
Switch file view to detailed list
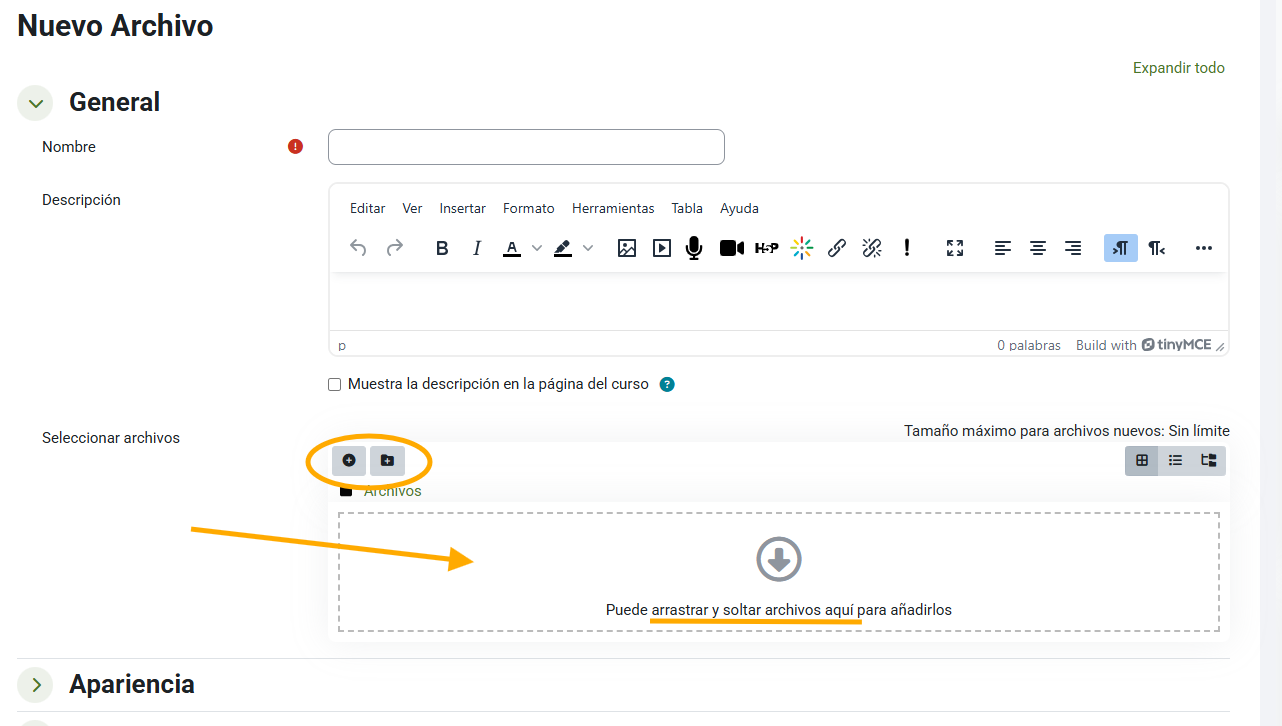point(1176,460)
